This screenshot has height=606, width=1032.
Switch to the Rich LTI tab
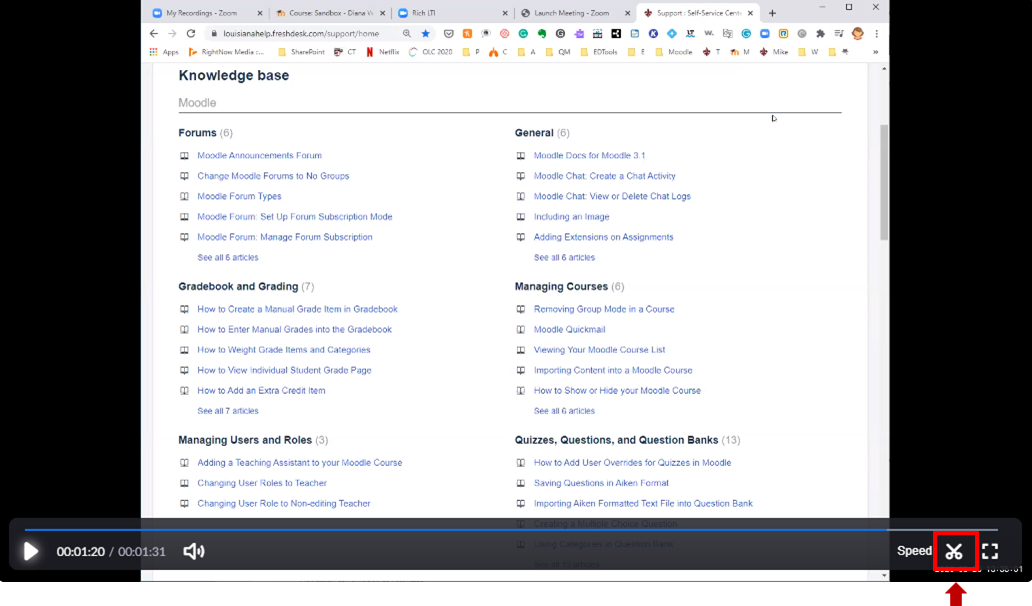pyautogui.click(x=423, y=13)
